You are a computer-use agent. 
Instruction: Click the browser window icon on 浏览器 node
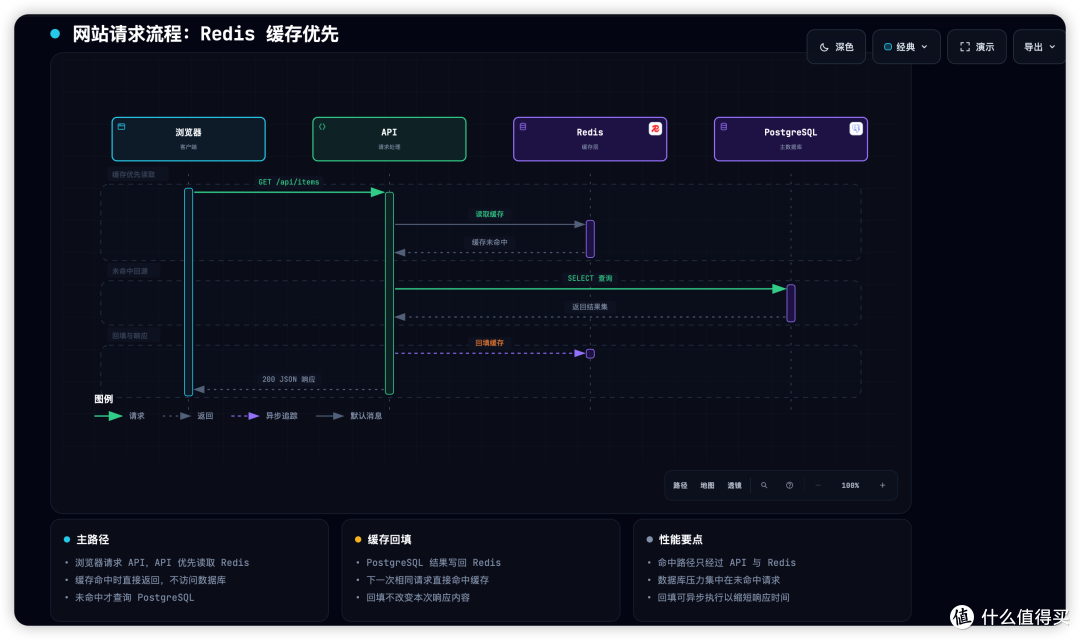click(x=121, y=127)
